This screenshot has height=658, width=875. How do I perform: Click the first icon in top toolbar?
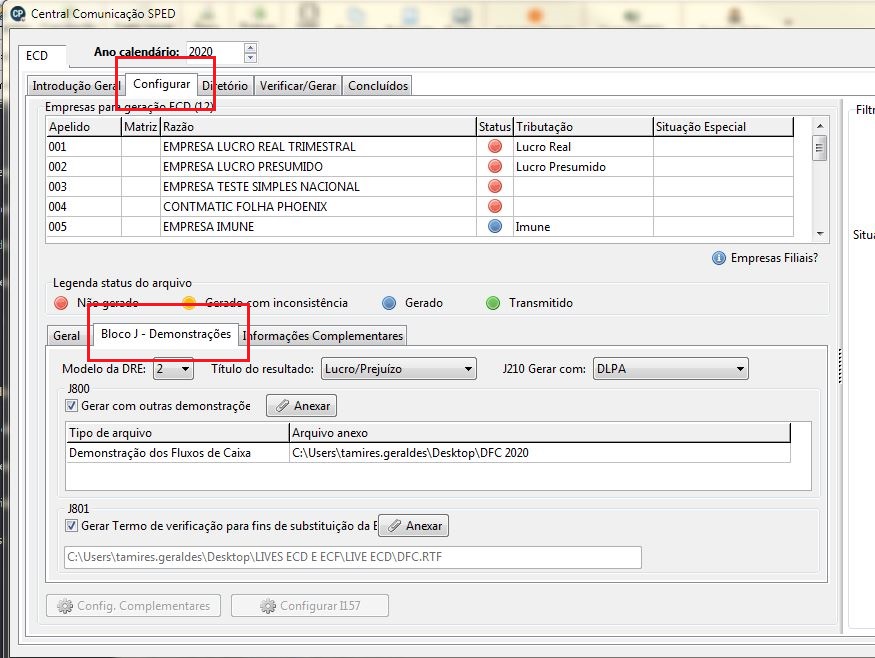click(x=206, y=14)
